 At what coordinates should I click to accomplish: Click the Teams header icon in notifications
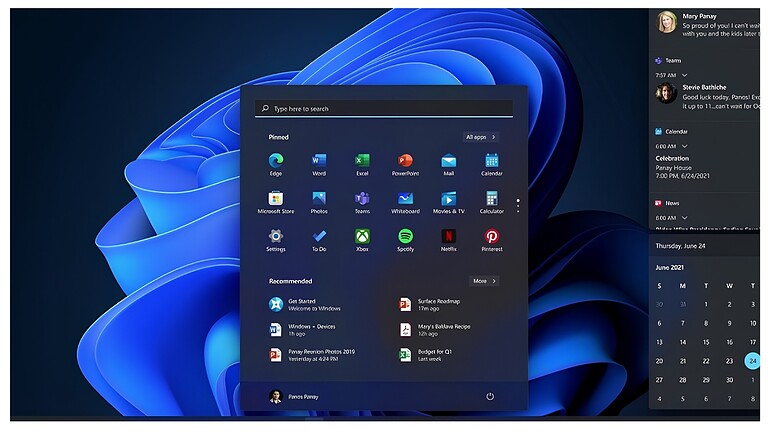coord(658,60)
